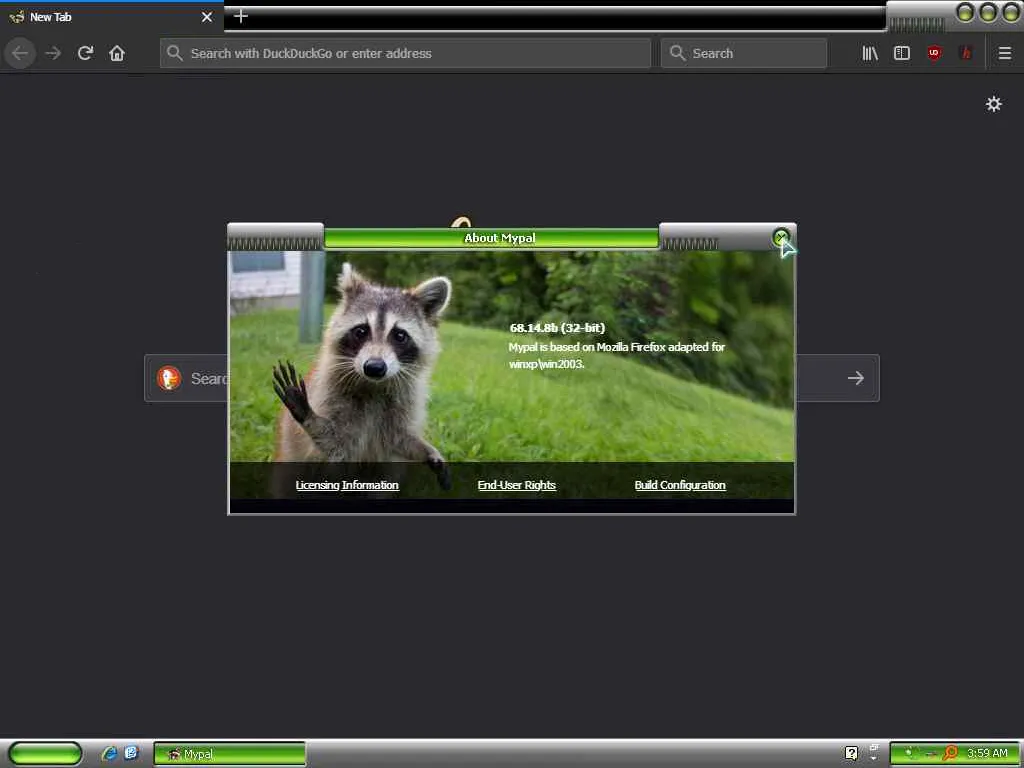
Task: Open the Licensing Information link
Action: pos(347,485)
